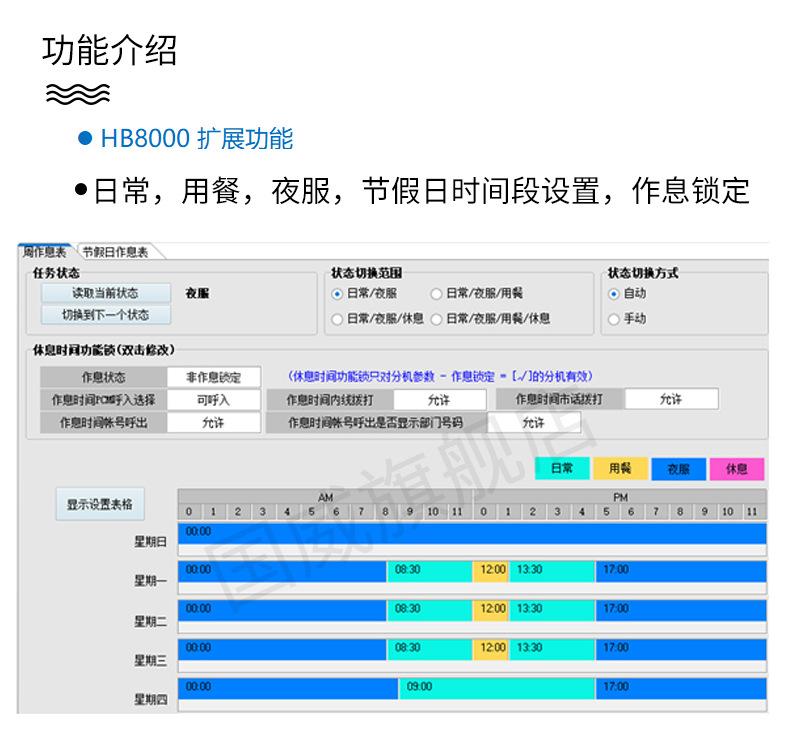Click 星期二 12:00 meal segment
Image resolution: width=790 pixels, height=734 pixels.
click(x=491, y=611)
